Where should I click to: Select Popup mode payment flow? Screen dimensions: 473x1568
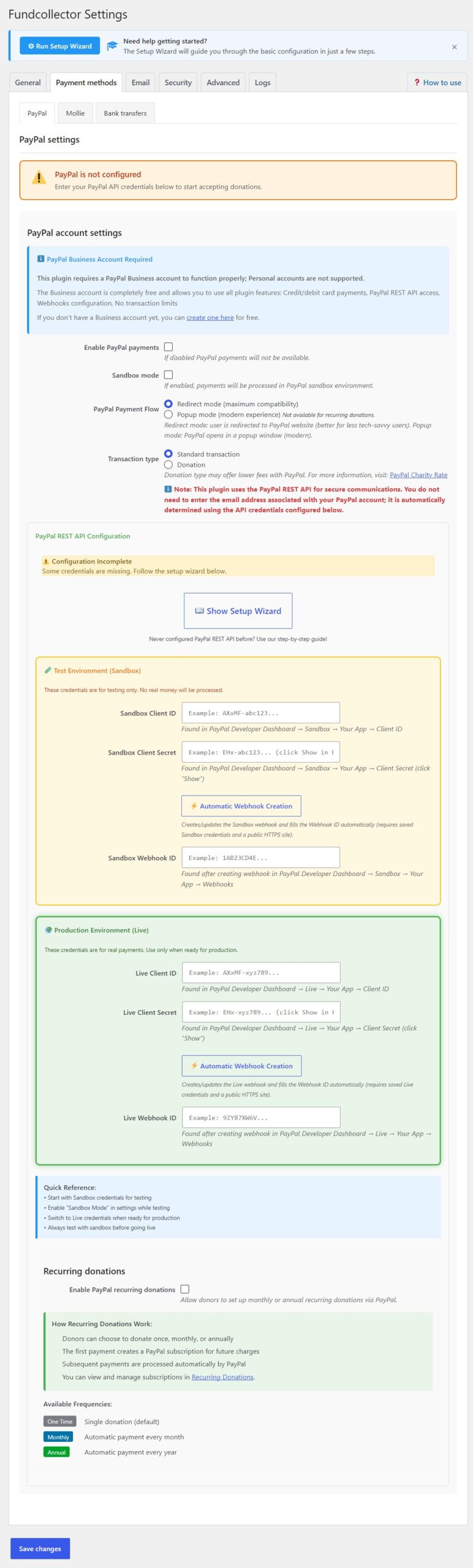tap(168, 415)
